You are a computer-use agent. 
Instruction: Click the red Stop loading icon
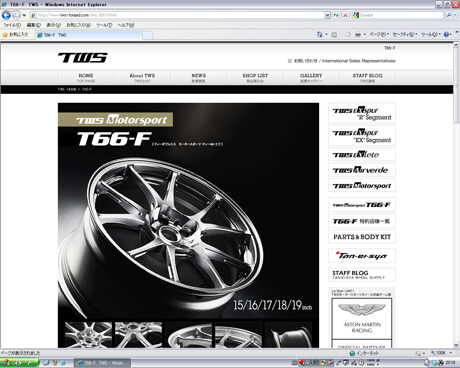pyautogui.click(x=345, y=15)
